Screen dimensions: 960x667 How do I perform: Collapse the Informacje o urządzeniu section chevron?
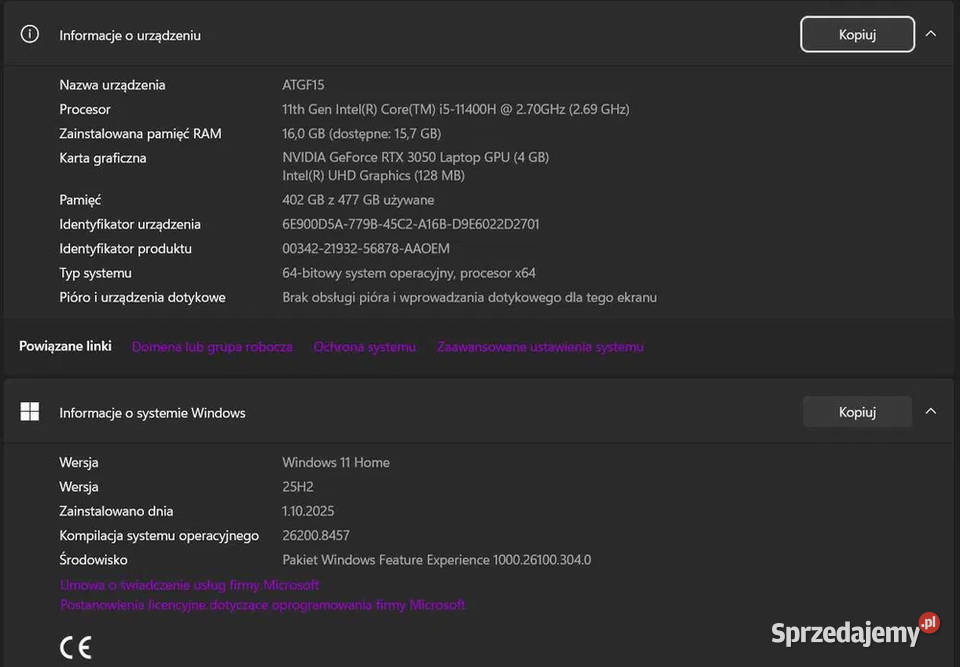coord(931,34)
